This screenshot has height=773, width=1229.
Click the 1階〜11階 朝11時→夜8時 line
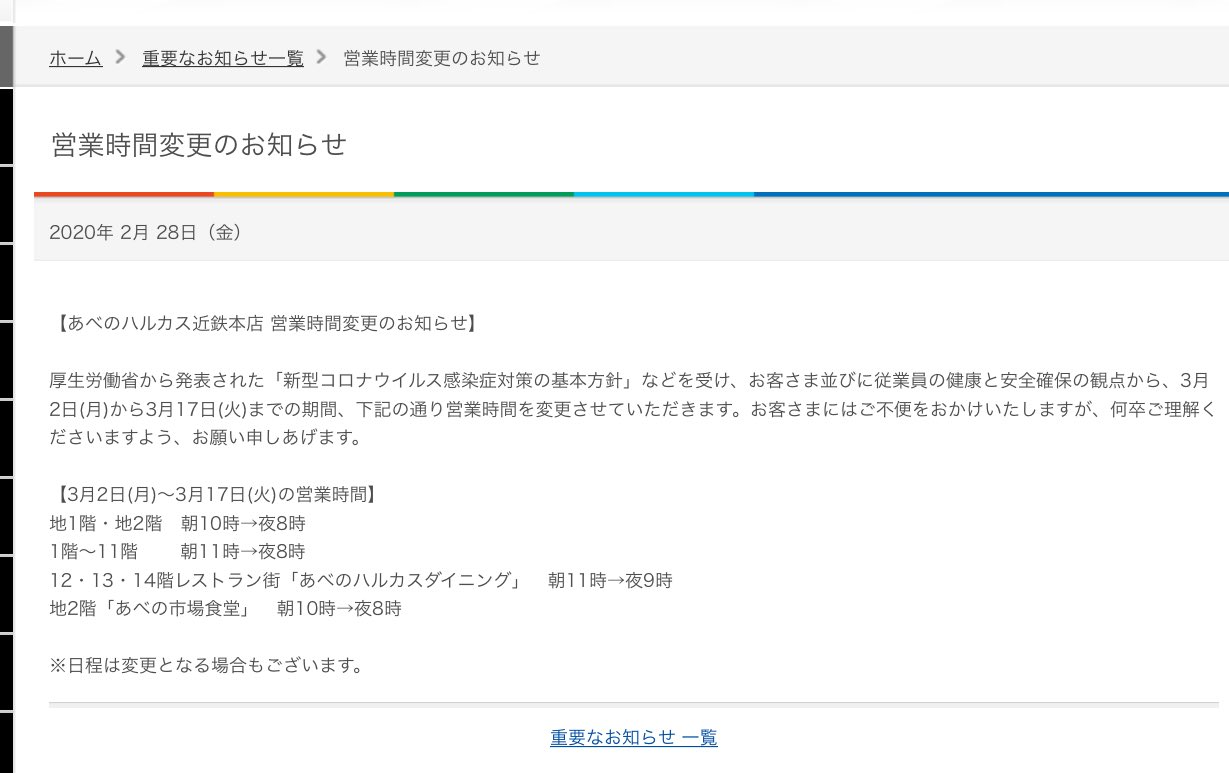pos(177,551)
